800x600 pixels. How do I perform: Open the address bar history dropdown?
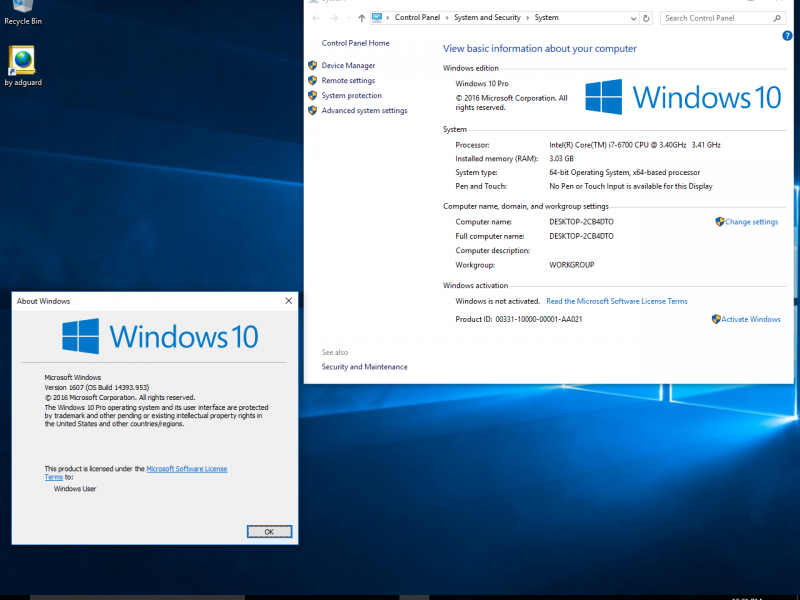[x=633, y=18]
